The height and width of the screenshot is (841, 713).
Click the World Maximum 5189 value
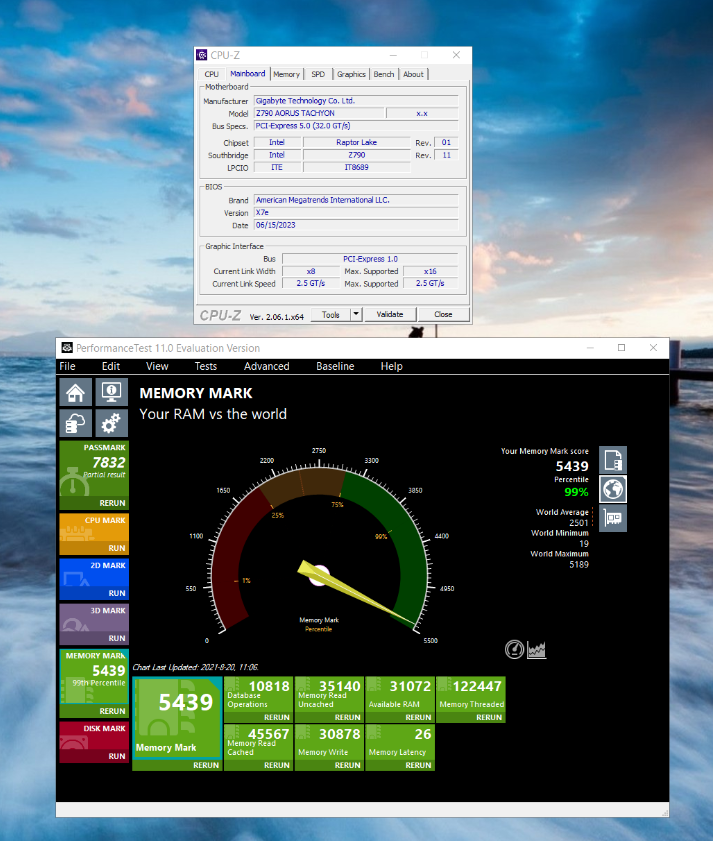click(x=579, y=564)
